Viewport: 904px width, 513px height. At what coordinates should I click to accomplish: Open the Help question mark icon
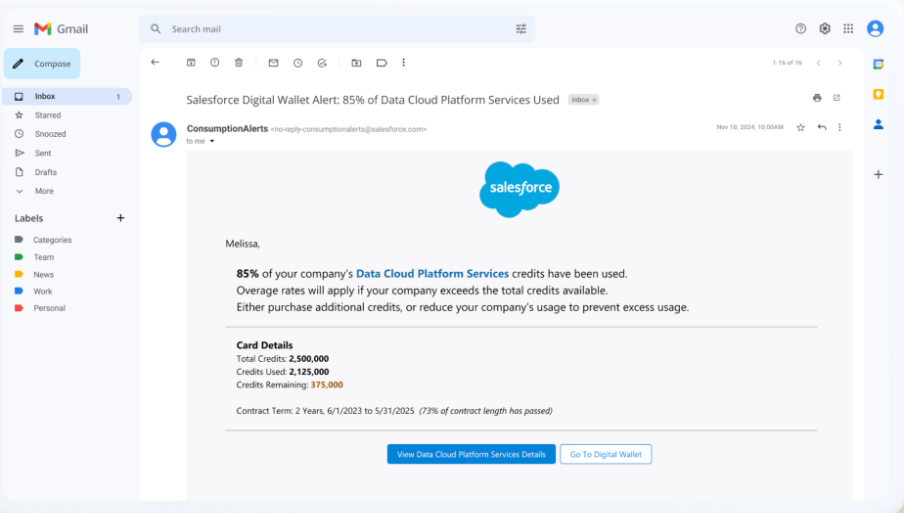800,28
